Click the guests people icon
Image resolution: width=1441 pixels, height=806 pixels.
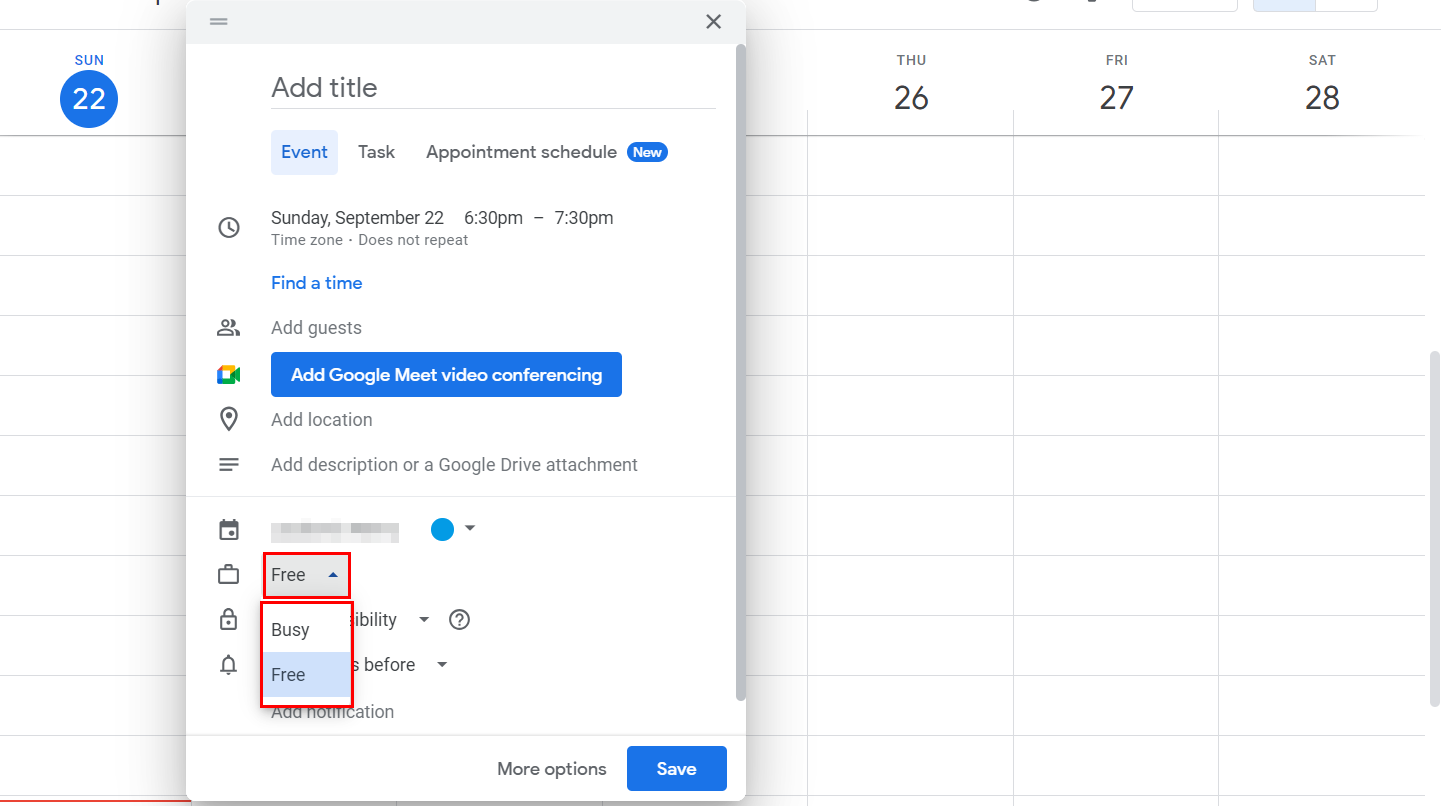[x=229, y=328]
